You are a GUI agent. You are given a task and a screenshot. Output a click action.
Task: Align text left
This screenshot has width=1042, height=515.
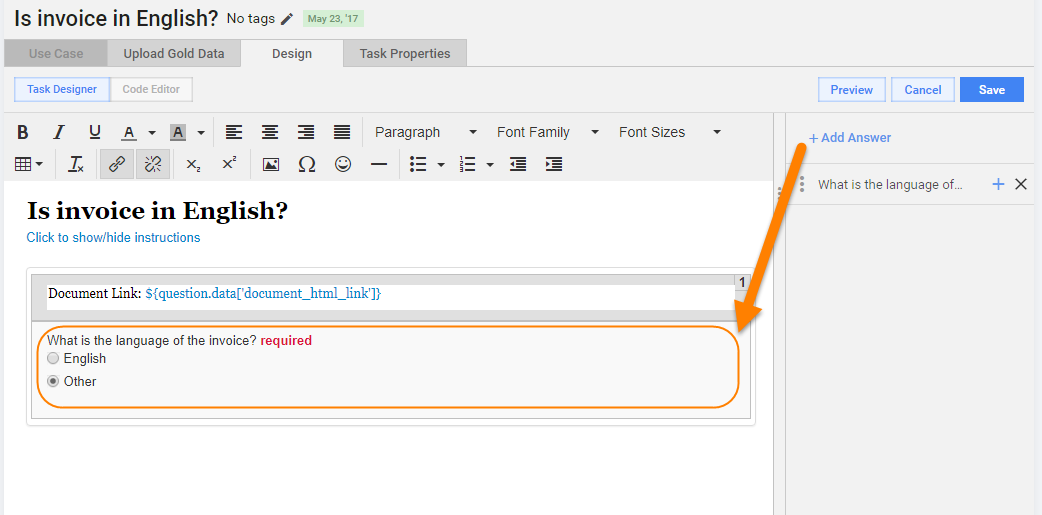pos(233,132)
